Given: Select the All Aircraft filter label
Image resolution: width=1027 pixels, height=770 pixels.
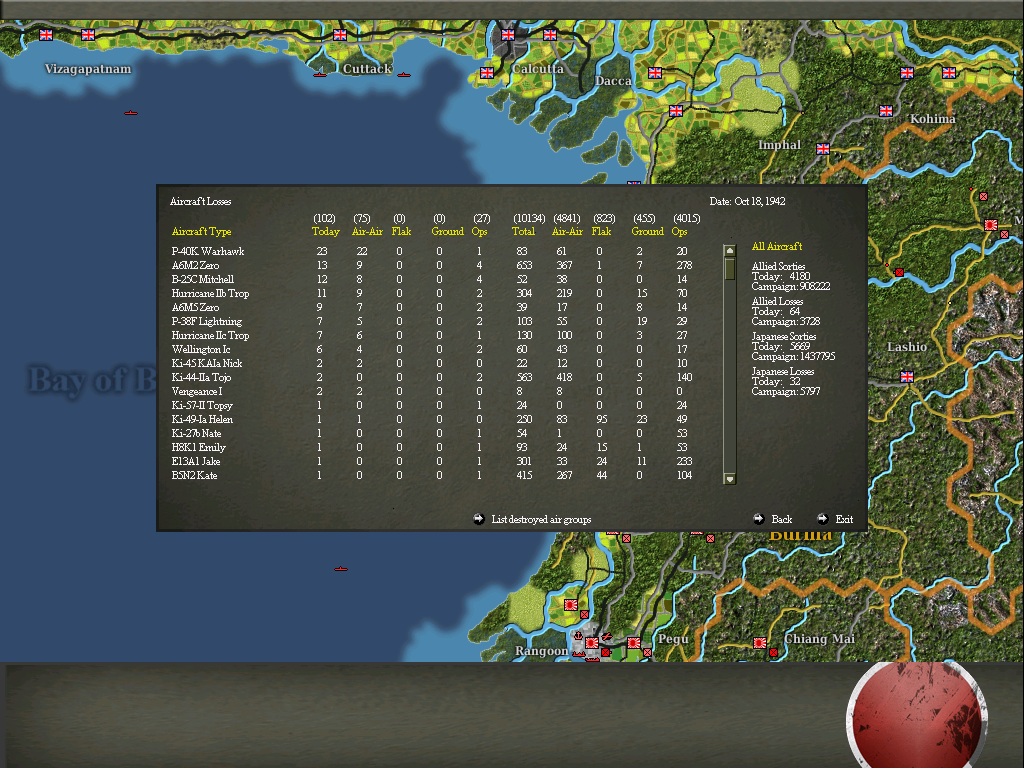Looking at the screenshot, I should click(777, 246).
